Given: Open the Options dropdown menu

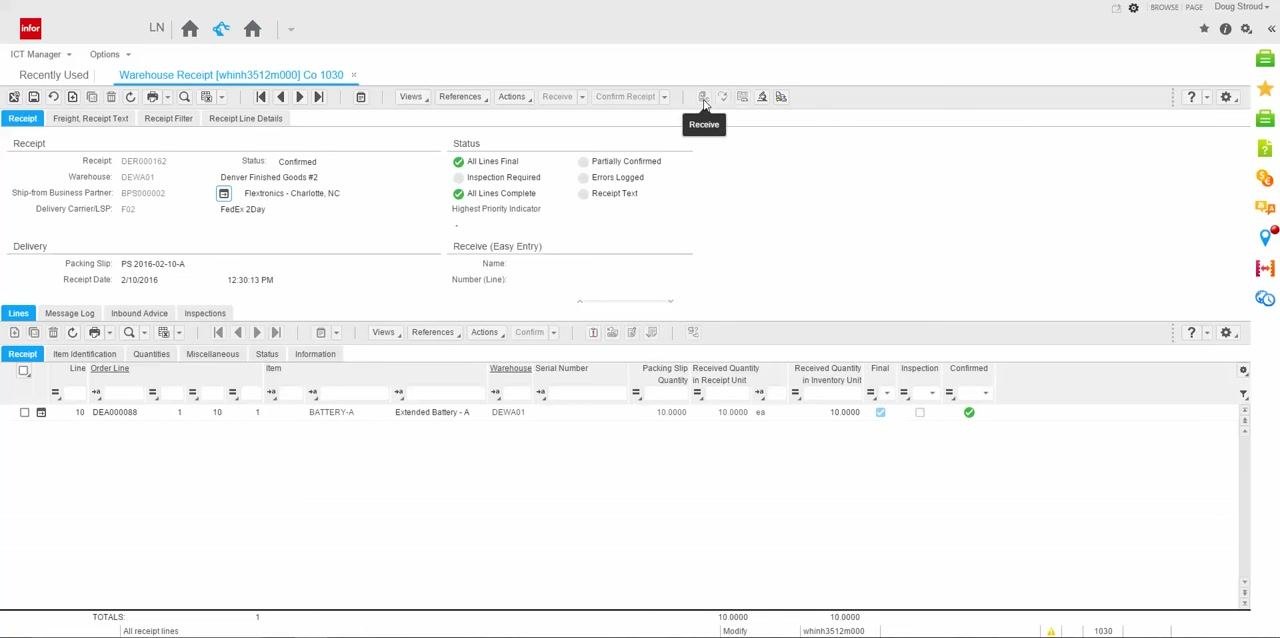Looking at the screenshot, I should [110, 54].
